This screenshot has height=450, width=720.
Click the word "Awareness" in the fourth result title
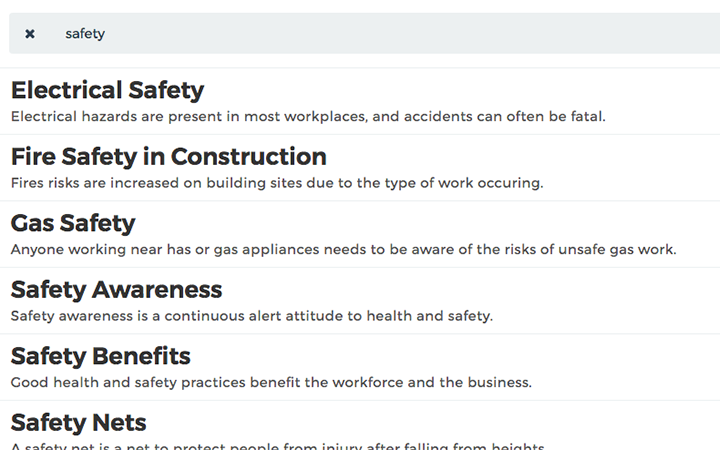coord(158,290)
